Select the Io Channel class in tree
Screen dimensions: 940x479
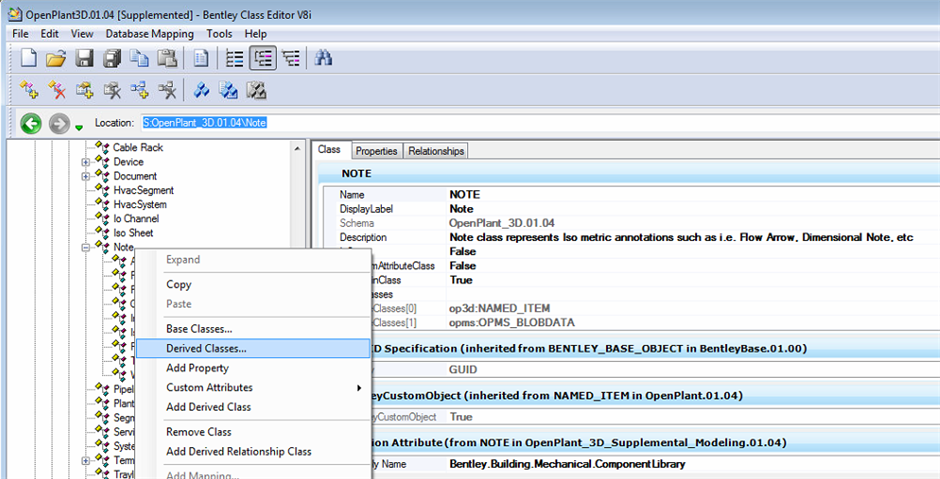(x=136, y=219)
